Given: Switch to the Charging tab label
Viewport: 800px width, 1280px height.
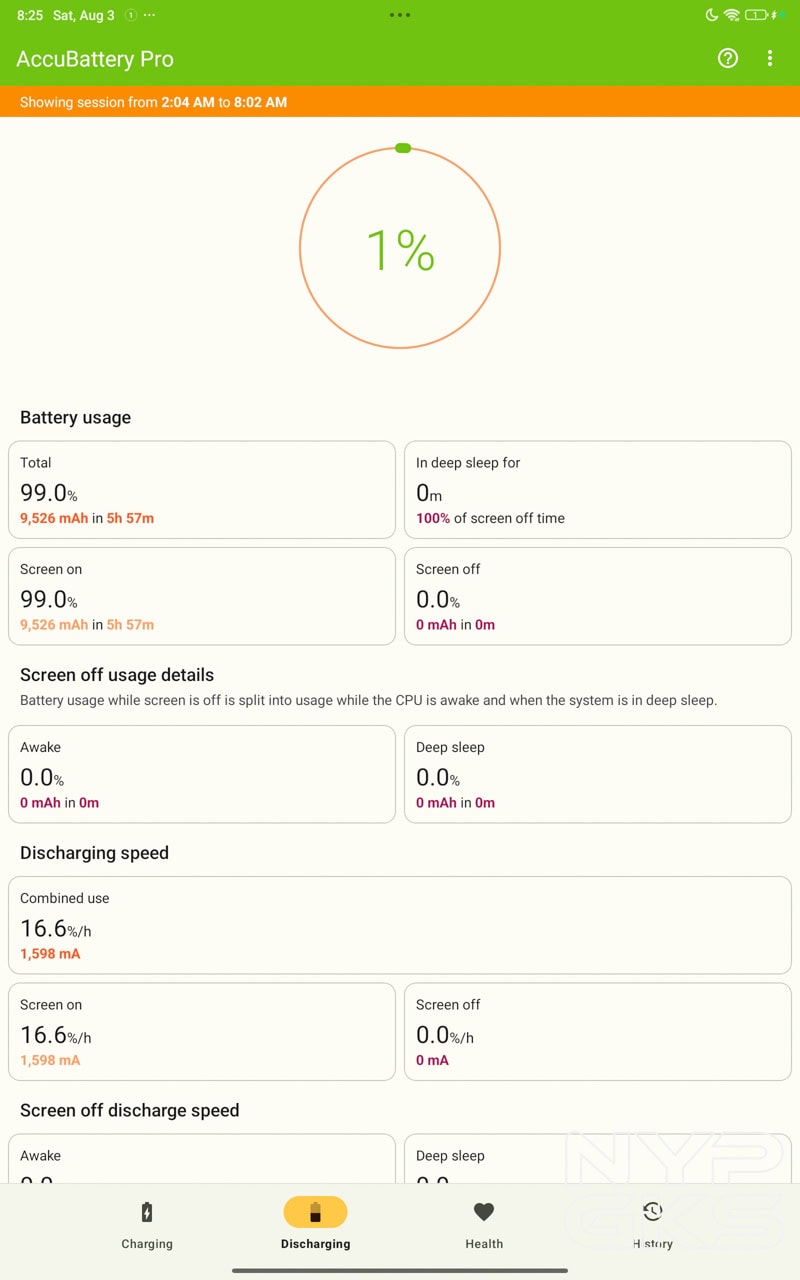Looking at the screenshot, I should pos(147,1244).
